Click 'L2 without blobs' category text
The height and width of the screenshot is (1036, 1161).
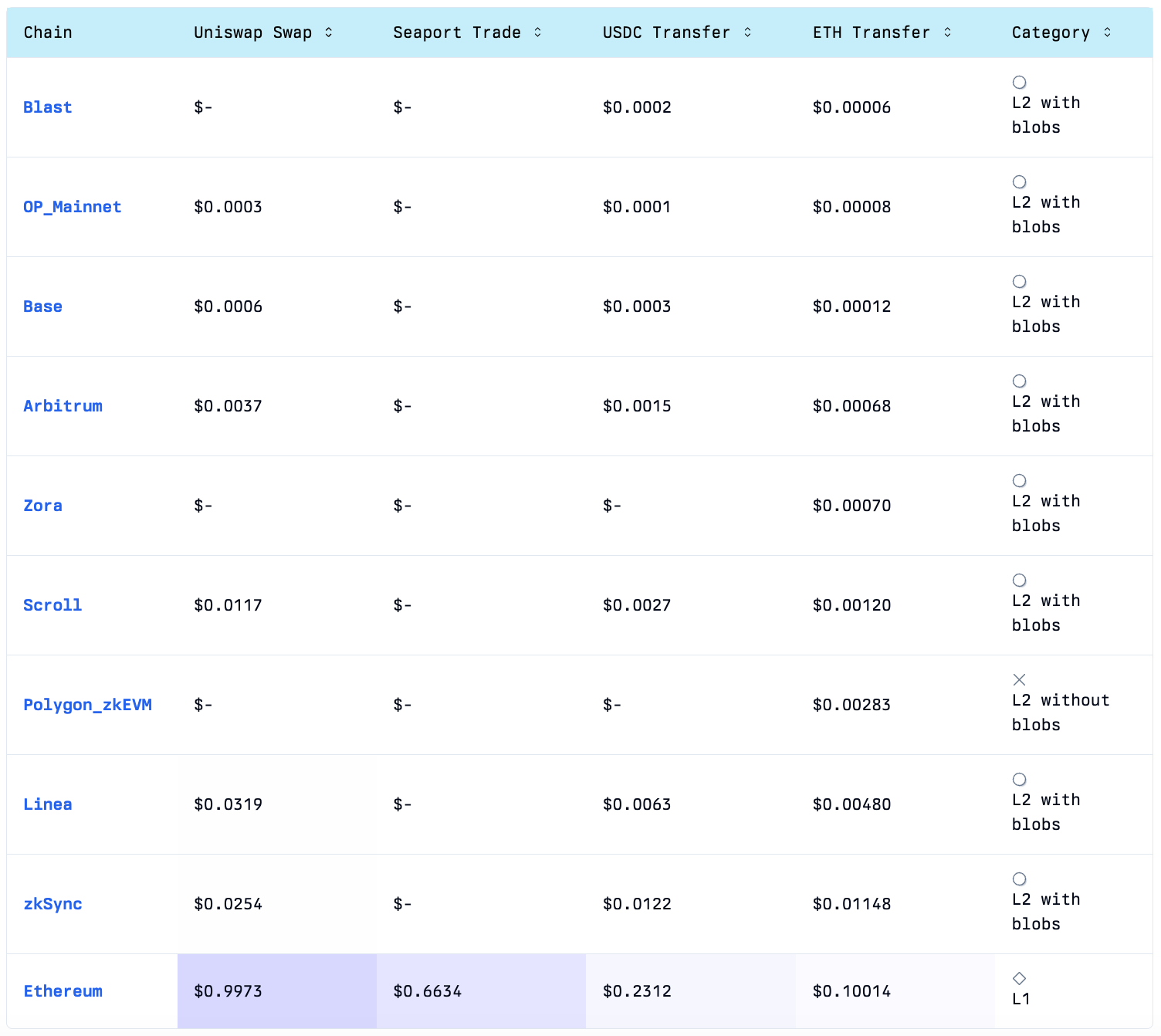(1061, 713)
